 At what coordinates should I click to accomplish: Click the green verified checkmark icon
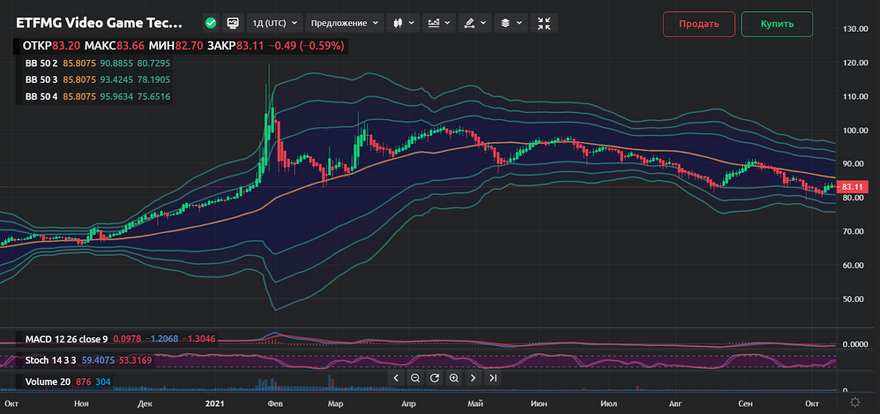[209, 22]
